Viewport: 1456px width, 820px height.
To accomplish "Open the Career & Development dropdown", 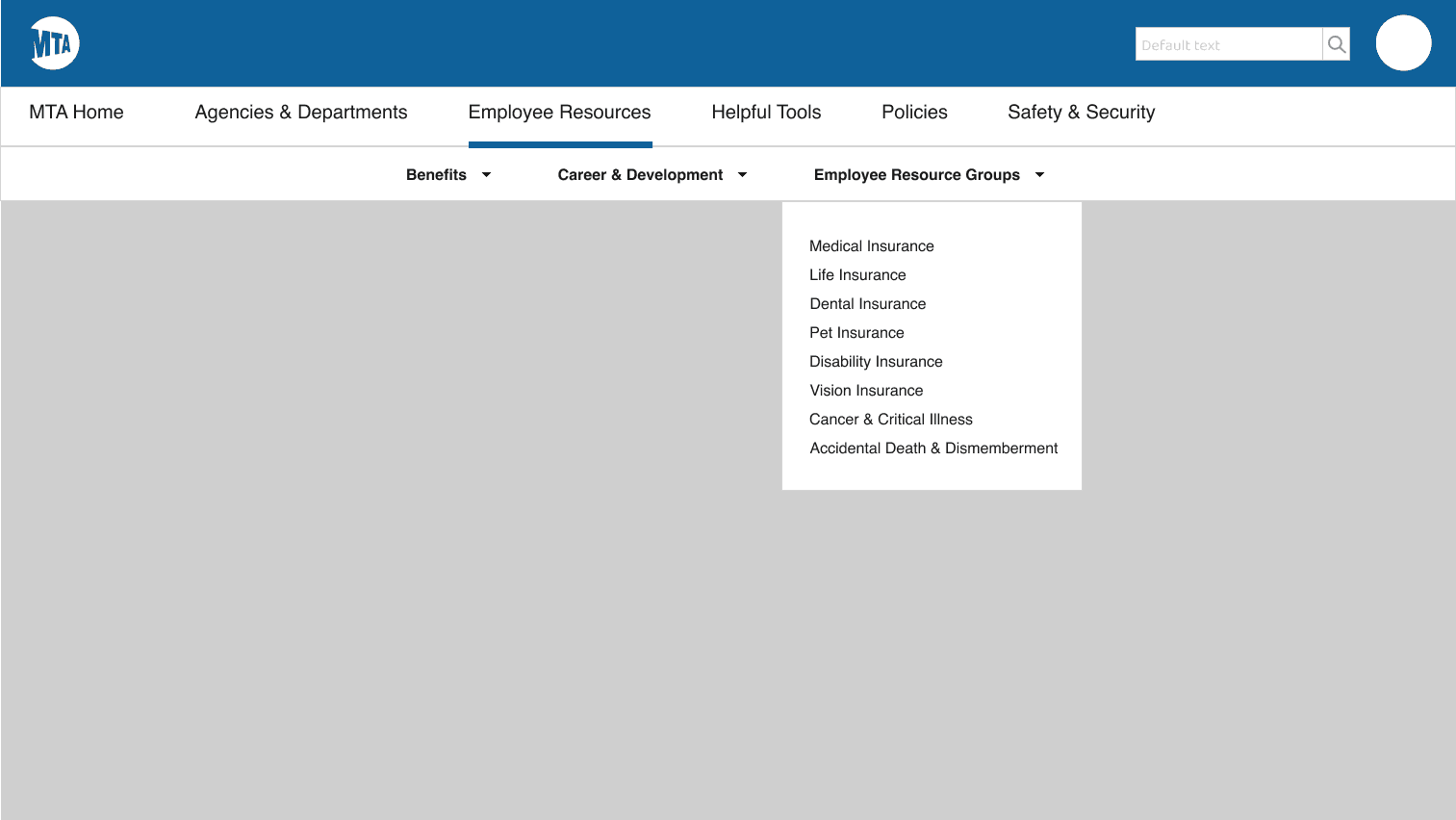I will 651,174.
